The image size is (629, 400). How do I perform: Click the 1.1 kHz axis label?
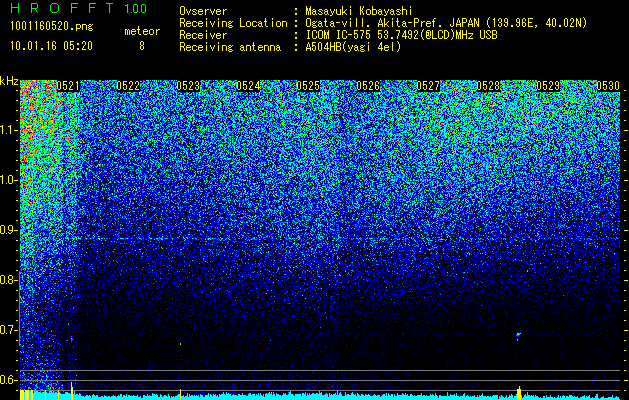9,130
